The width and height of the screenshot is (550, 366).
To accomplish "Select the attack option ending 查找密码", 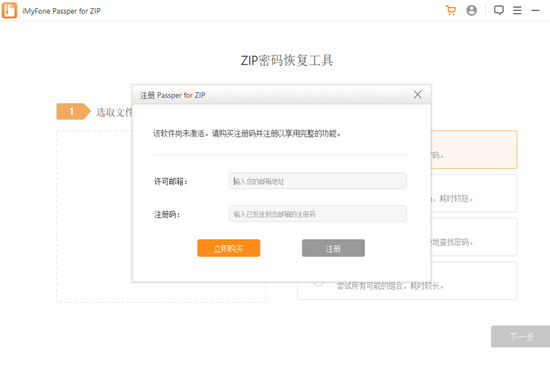I will (x=474, y=237).
